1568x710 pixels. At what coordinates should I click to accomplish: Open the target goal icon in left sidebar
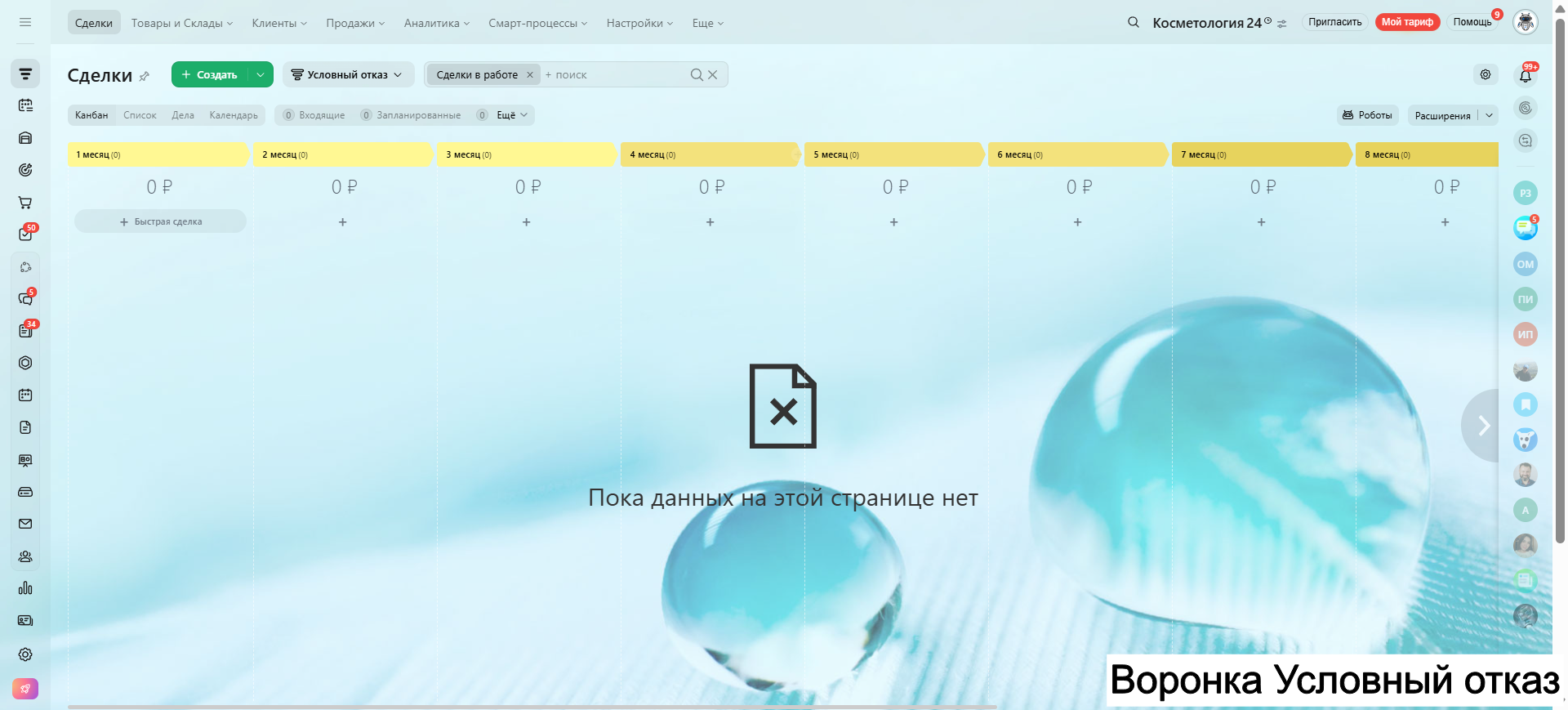coord(25,170)
